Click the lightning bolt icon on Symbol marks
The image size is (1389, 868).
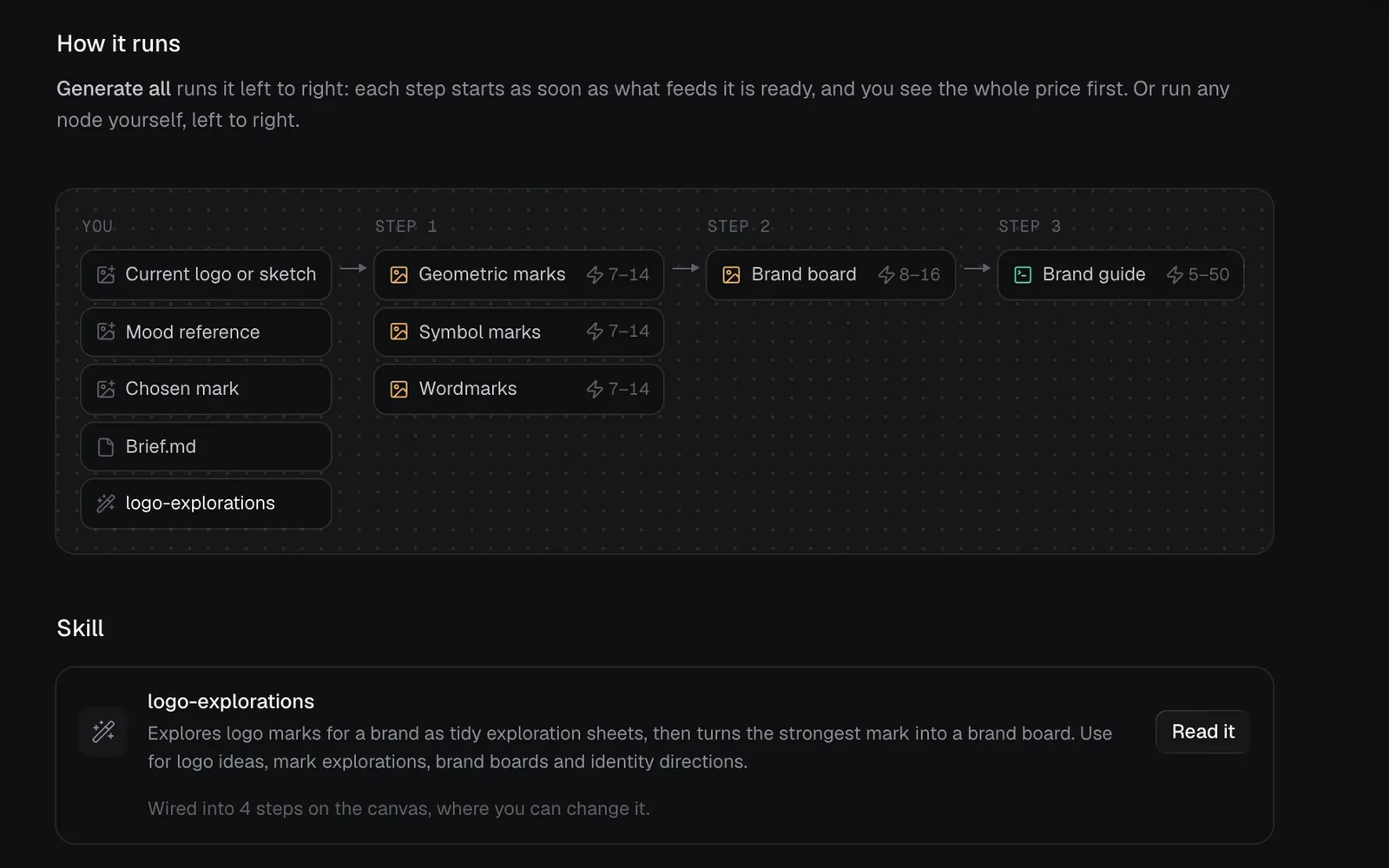[595, 332]
